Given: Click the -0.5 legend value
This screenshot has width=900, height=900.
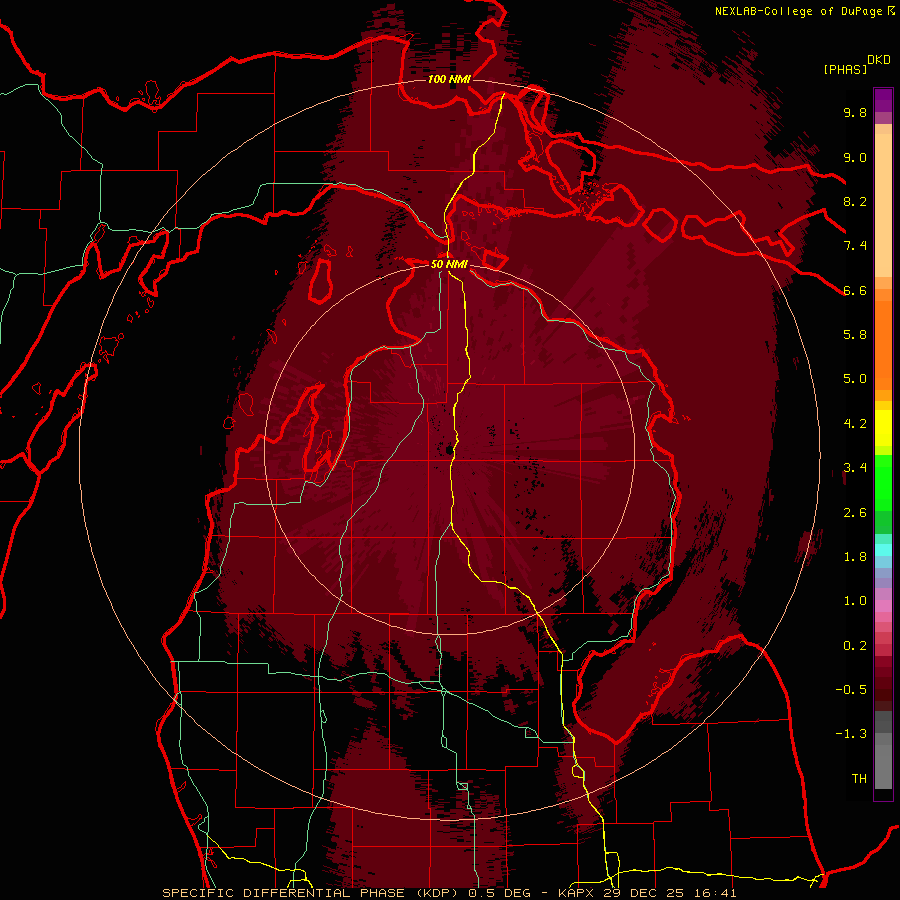Looking at the screenshot, I should [851, 690].
